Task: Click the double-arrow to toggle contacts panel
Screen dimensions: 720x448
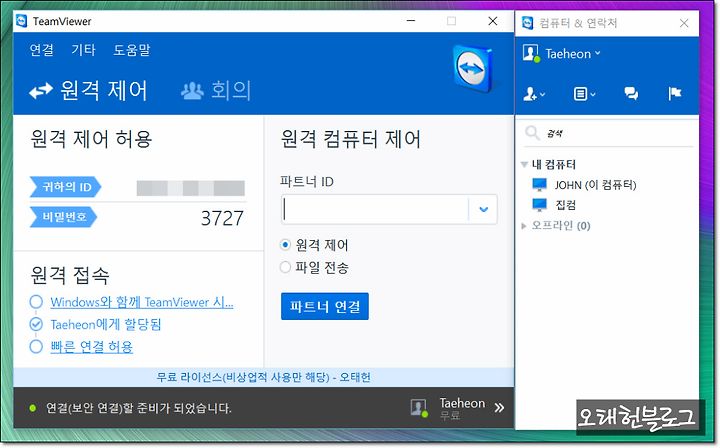Action: coord(500,408)
